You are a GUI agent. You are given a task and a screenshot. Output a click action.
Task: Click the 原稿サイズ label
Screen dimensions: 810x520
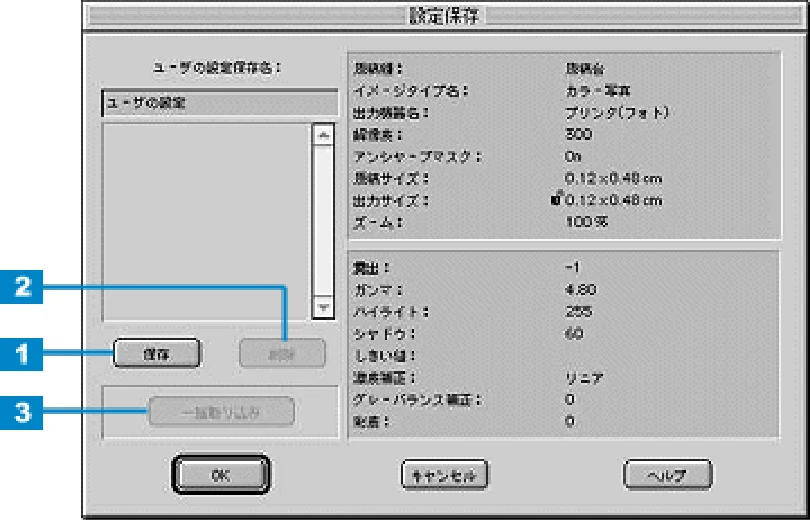point(391,178)
